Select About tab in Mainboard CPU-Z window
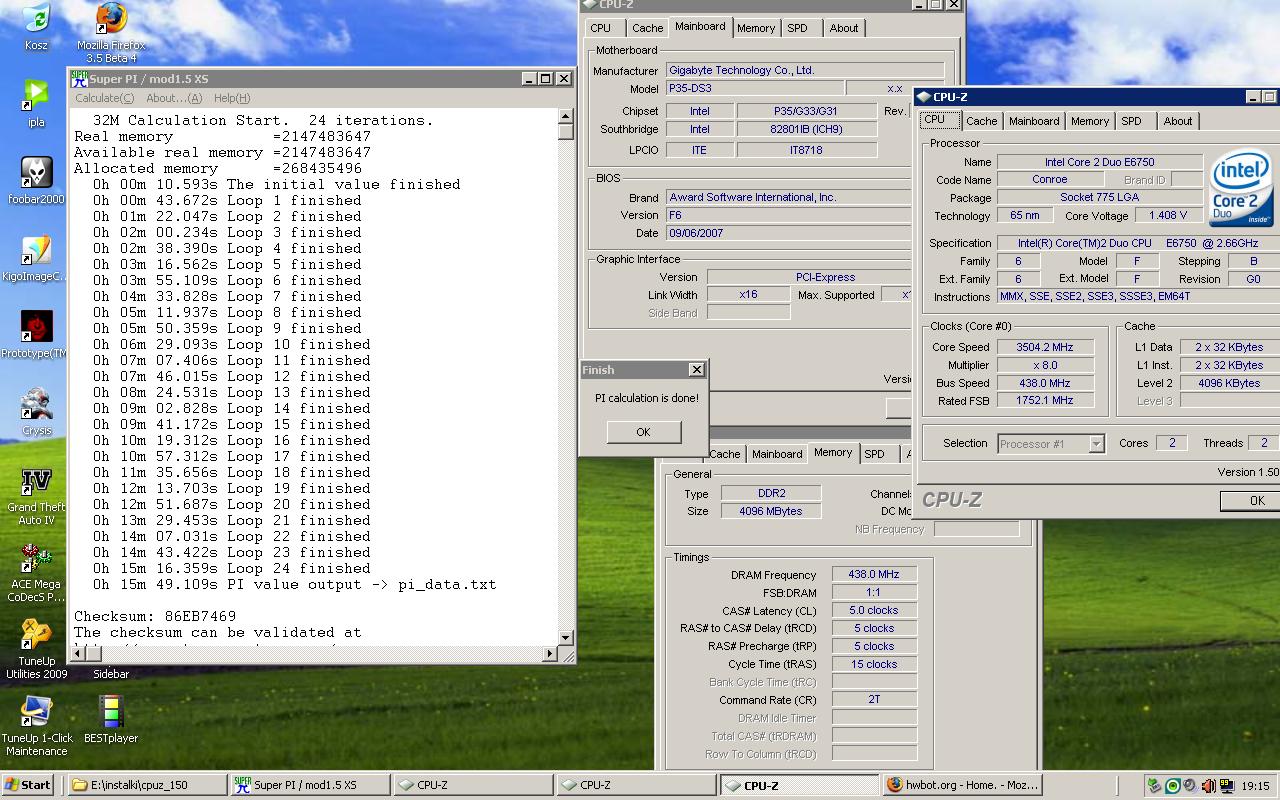The width and height of the screenshot is (1280, 800). [x=844, y=28]
